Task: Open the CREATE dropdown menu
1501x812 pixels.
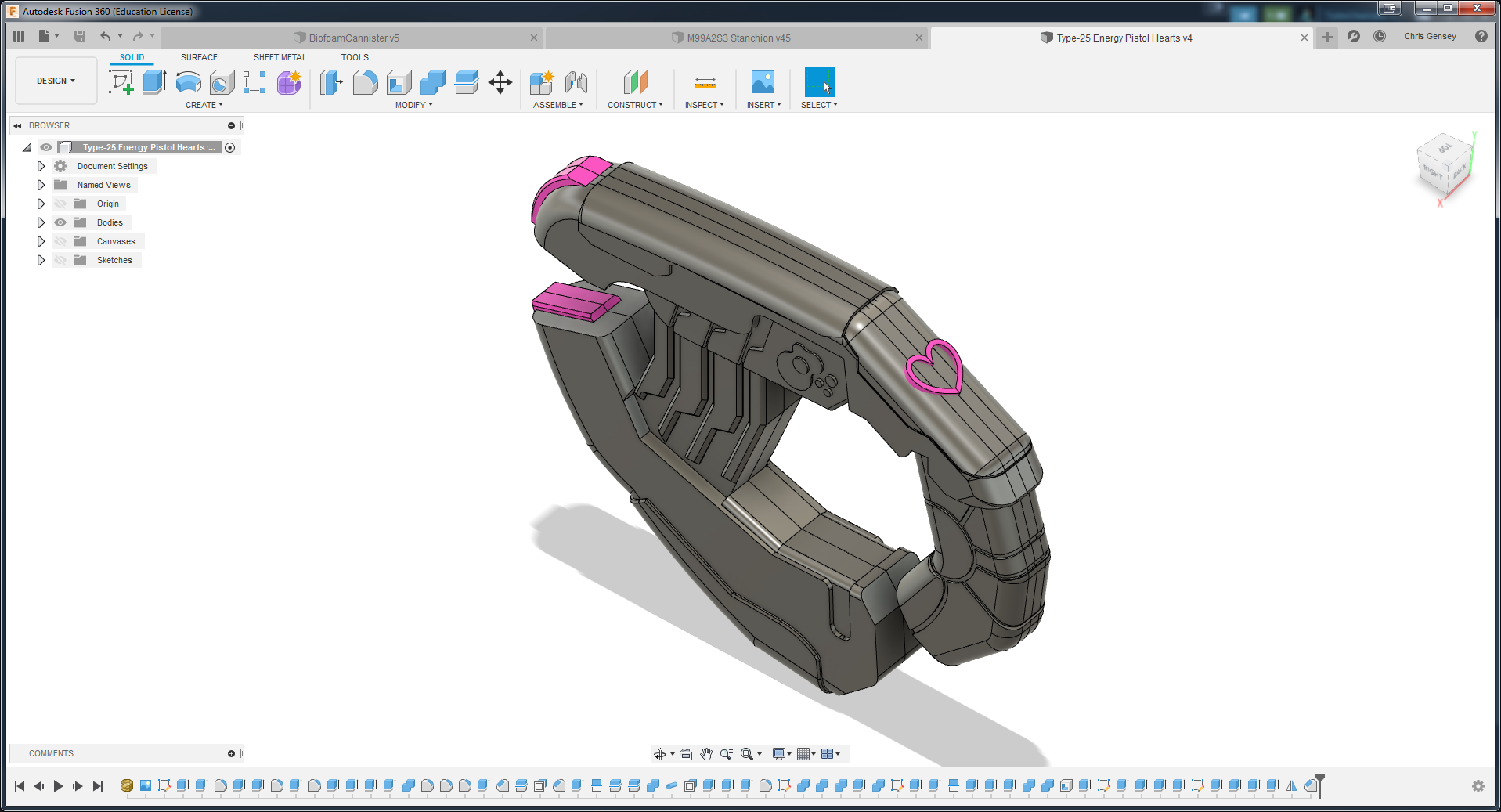Action: [204, 105]
